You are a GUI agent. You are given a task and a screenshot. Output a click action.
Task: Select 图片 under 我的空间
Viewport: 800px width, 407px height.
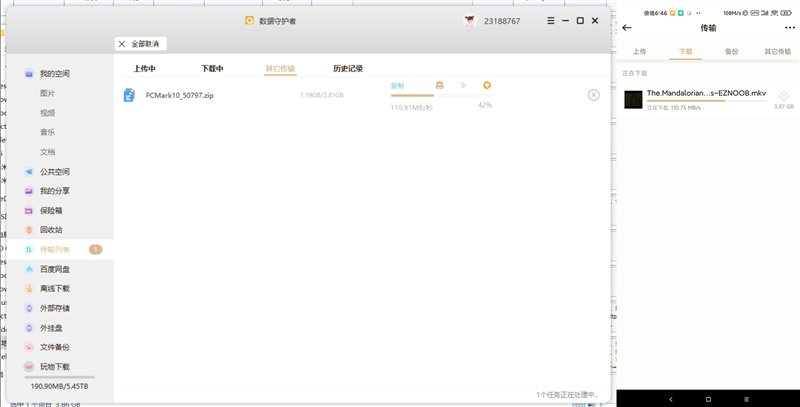(48, 93)
